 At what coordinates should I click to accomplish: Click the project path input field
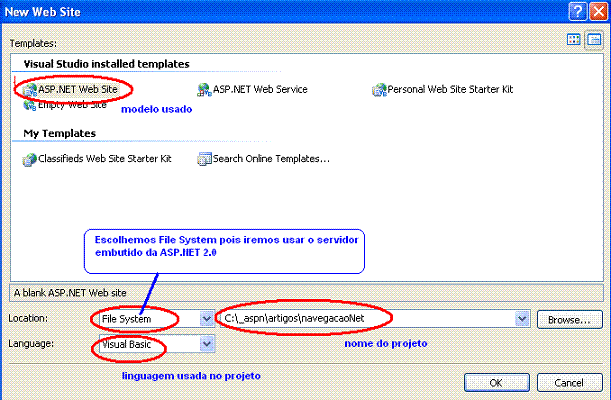tap(375, 319)
